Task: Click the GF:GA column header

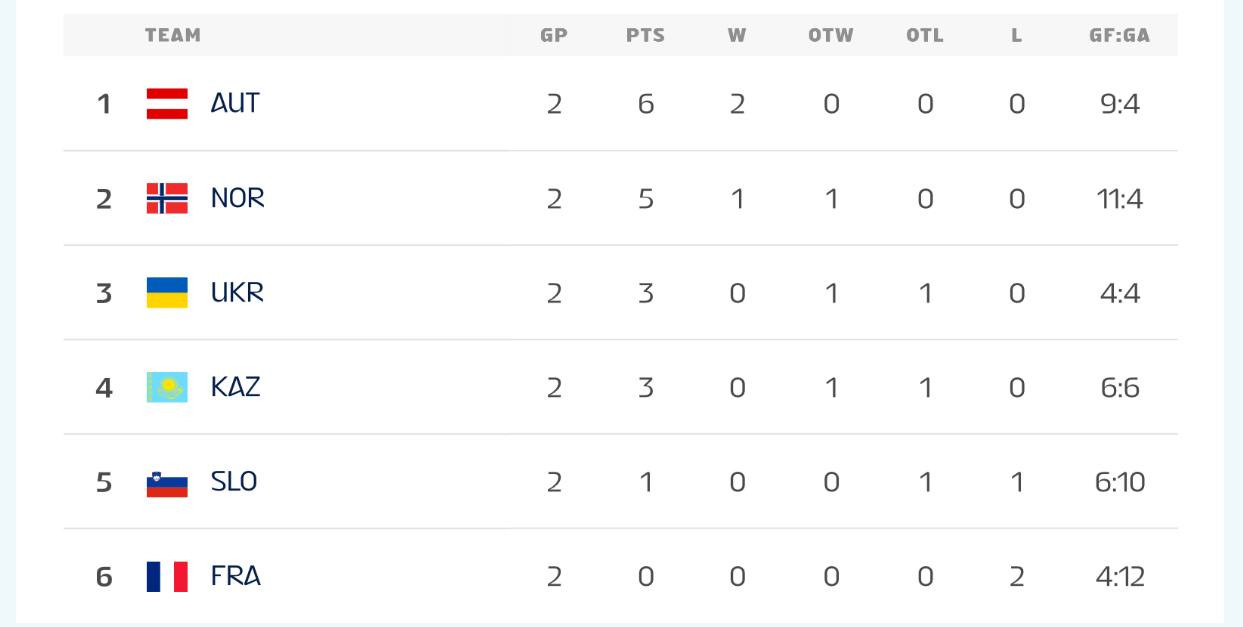Action: (x=1119, y=35)
